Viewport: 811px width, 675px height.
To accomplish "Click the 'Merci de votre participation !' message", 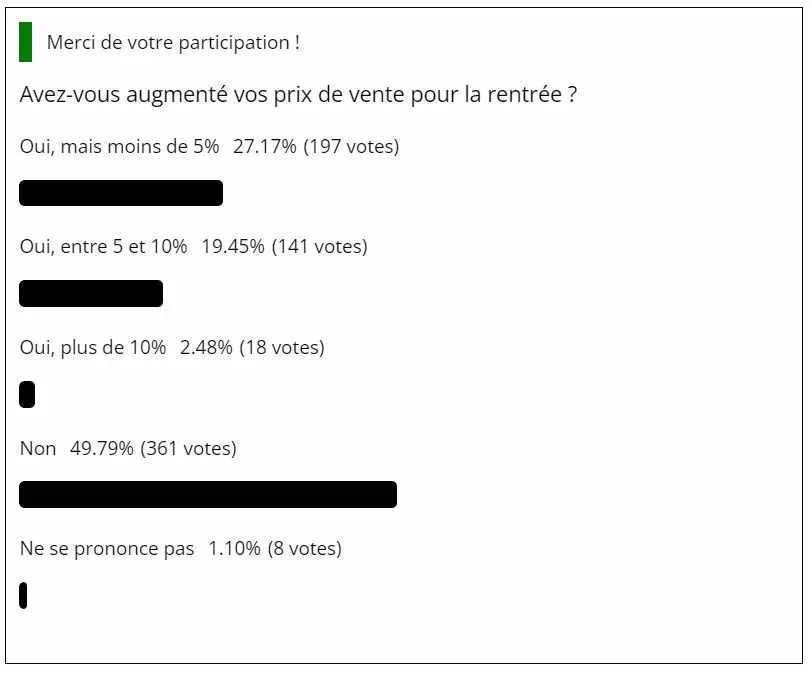I will 173,42.
